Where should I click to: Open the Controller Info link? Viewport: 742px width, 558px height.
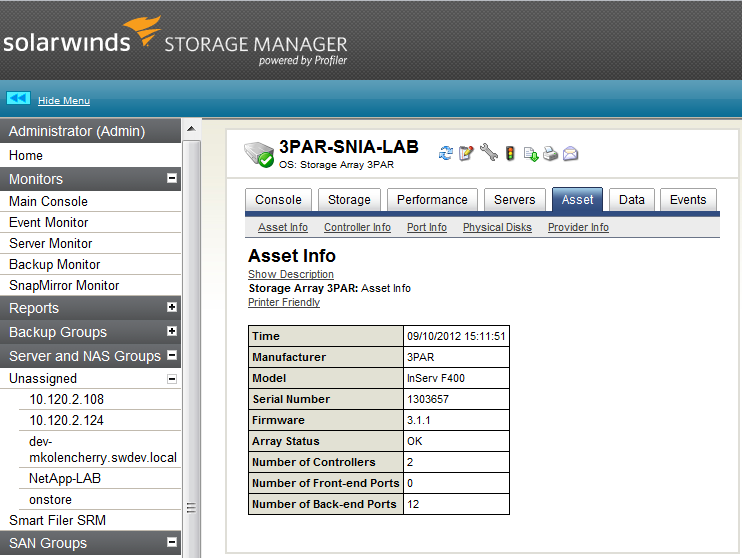(357, 227)
